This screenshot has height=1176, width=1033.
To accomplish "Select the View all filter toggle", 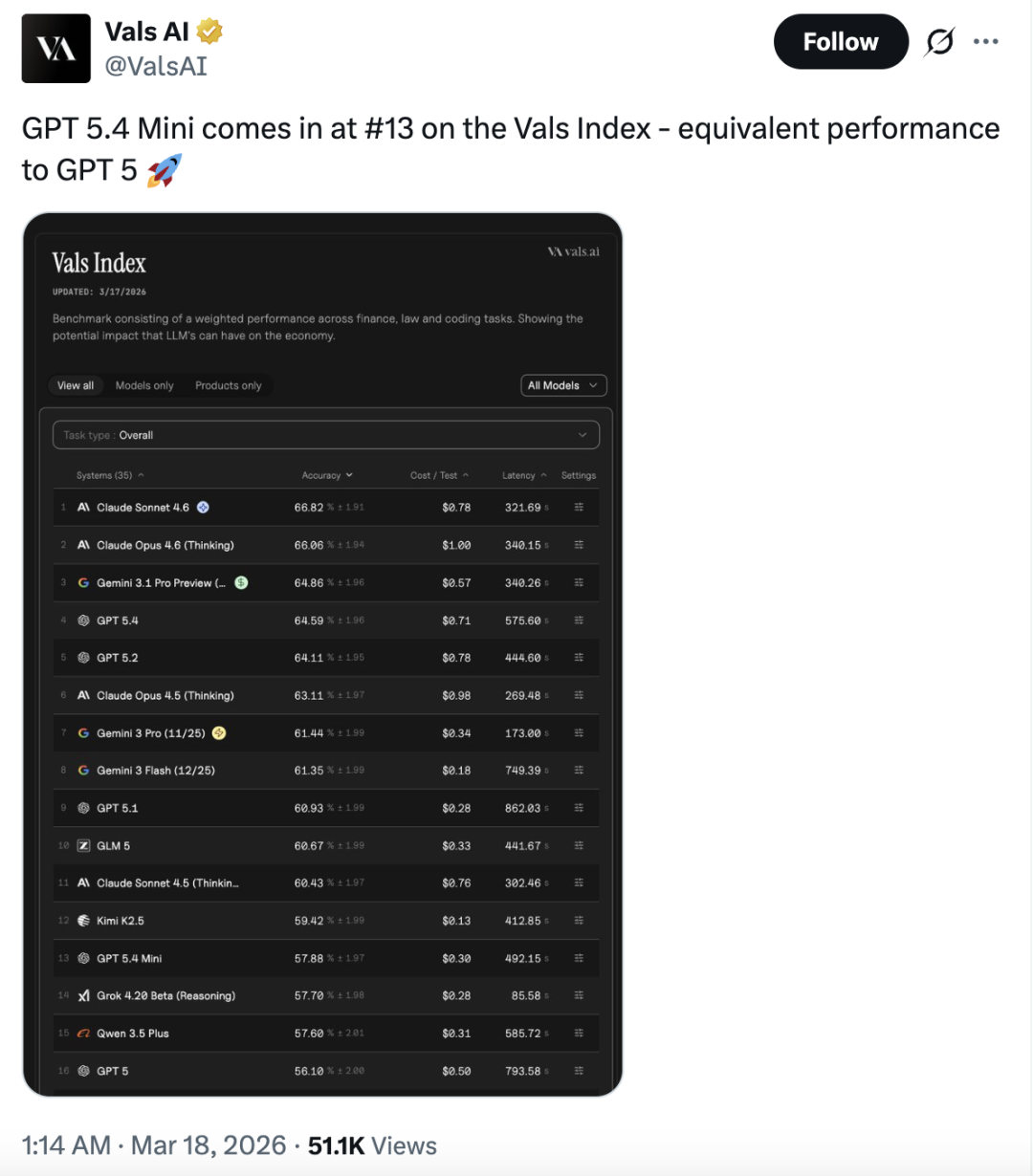I will [76, 385].
